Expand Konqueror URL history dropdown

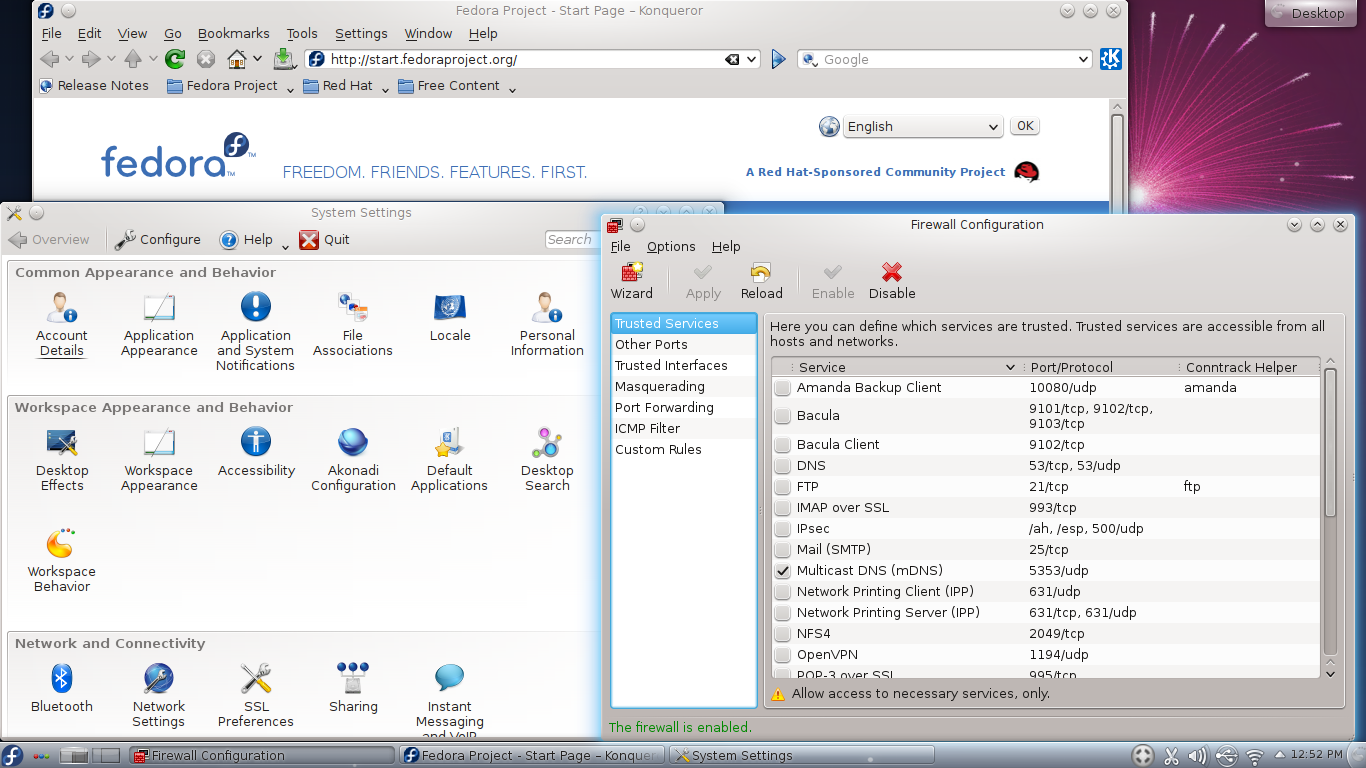coord(752,60)
